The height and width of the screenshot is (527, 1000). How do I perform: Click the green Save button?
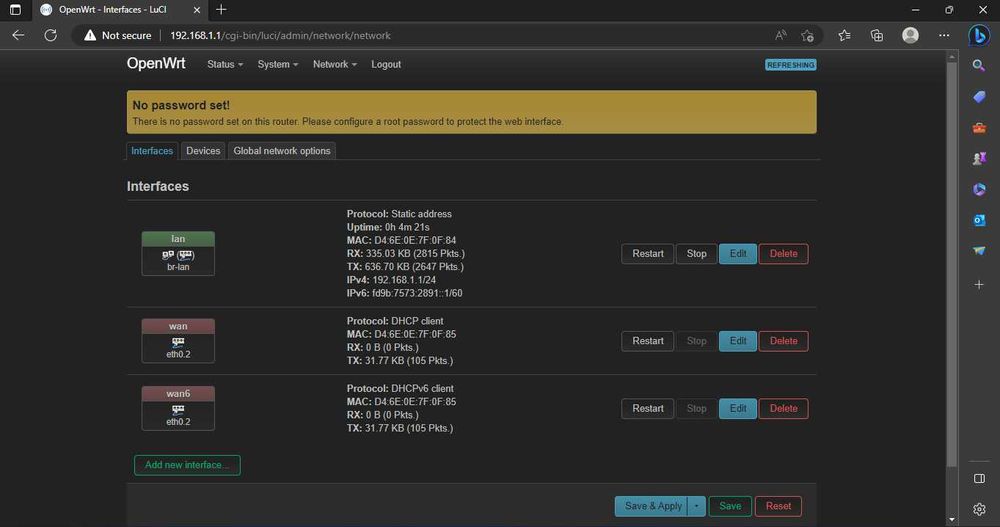tap(730, 506)
